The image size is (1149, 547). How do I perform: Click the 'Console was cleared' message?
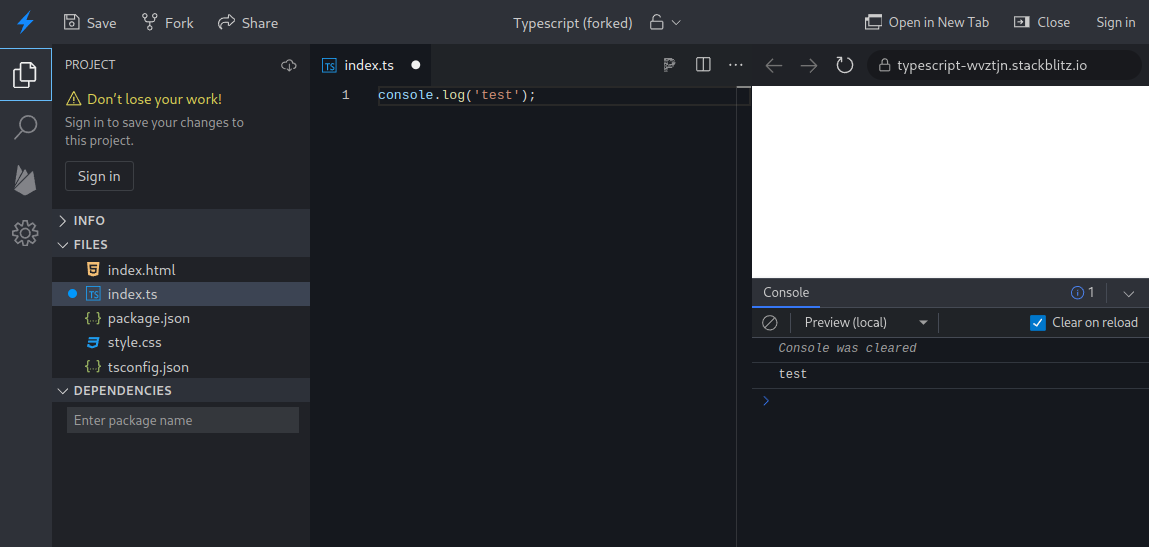847,348
